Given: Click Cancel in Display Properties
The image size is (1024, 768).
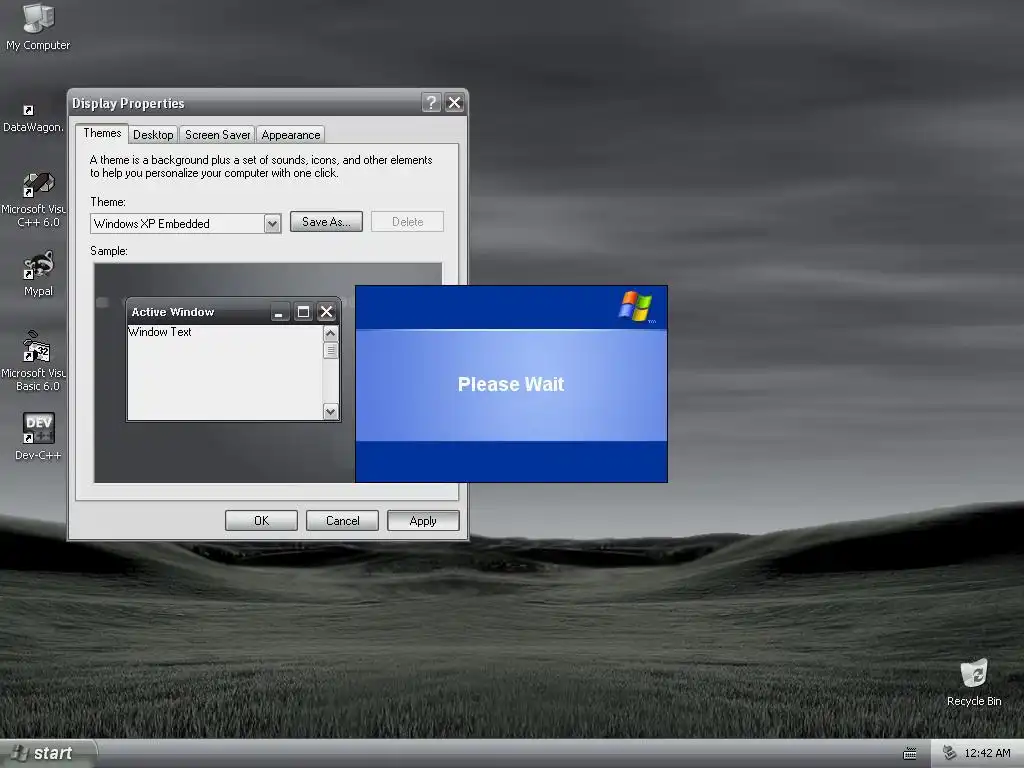Looking at the screenshot, I should click(x=342, y=520).
